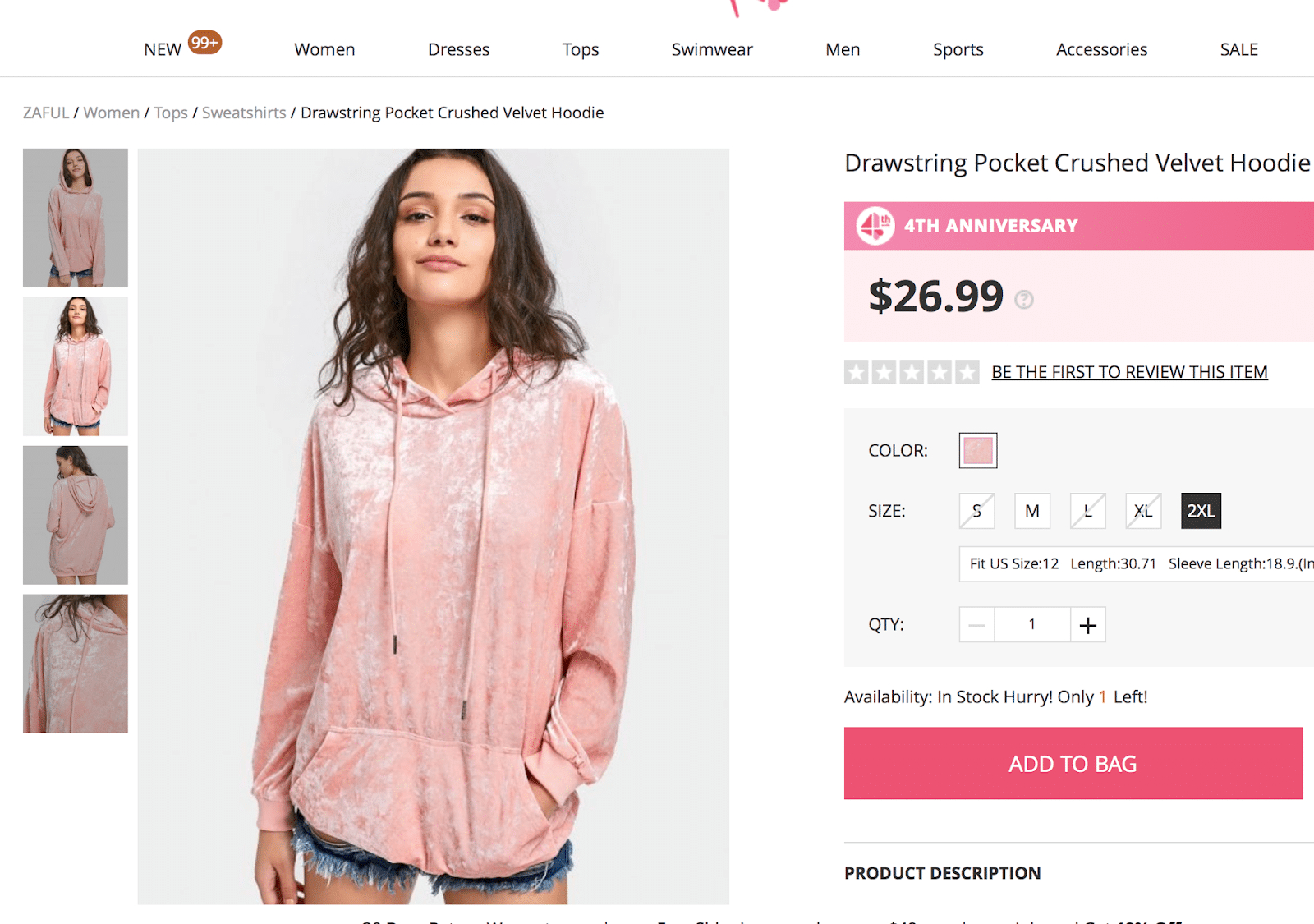The width and height of the screenshot is (1314, 924).
Task: Select size S option
Action: click(x=976, y=511)
